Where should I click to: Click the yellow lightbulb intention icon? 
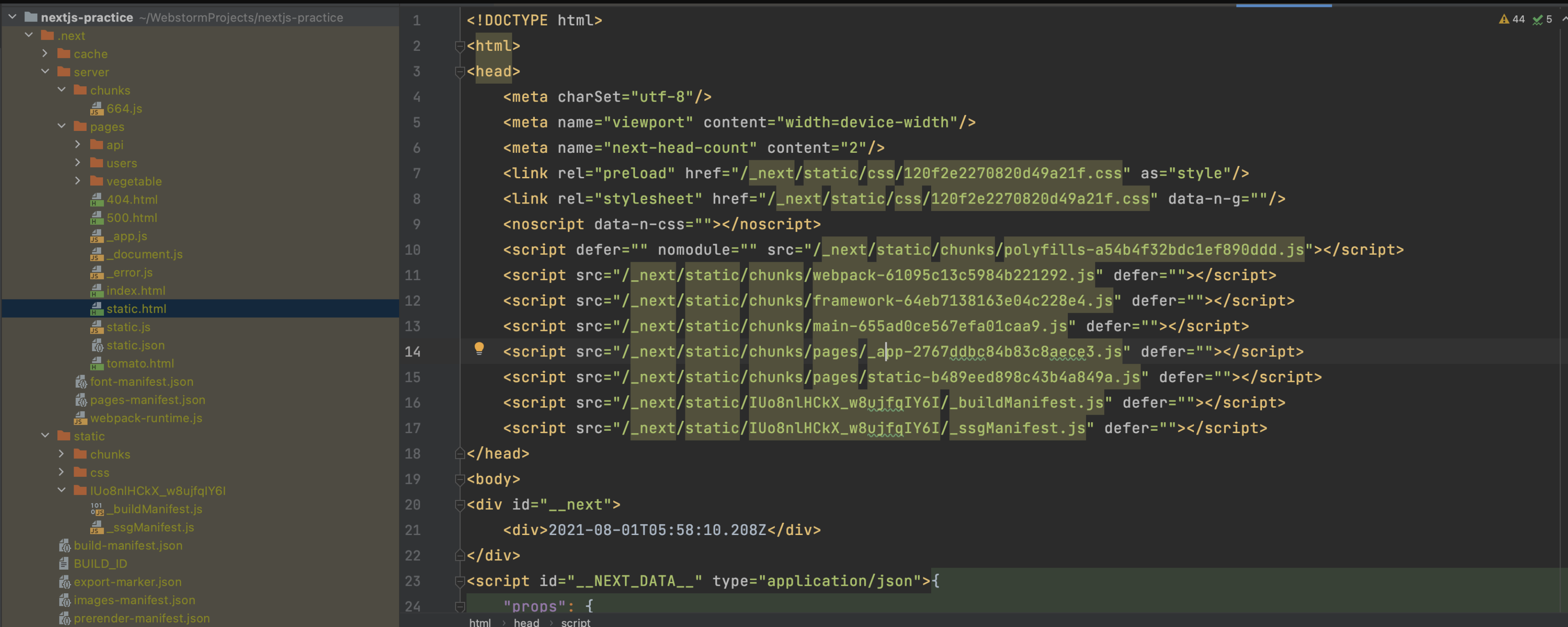click(x=479, y=348)
